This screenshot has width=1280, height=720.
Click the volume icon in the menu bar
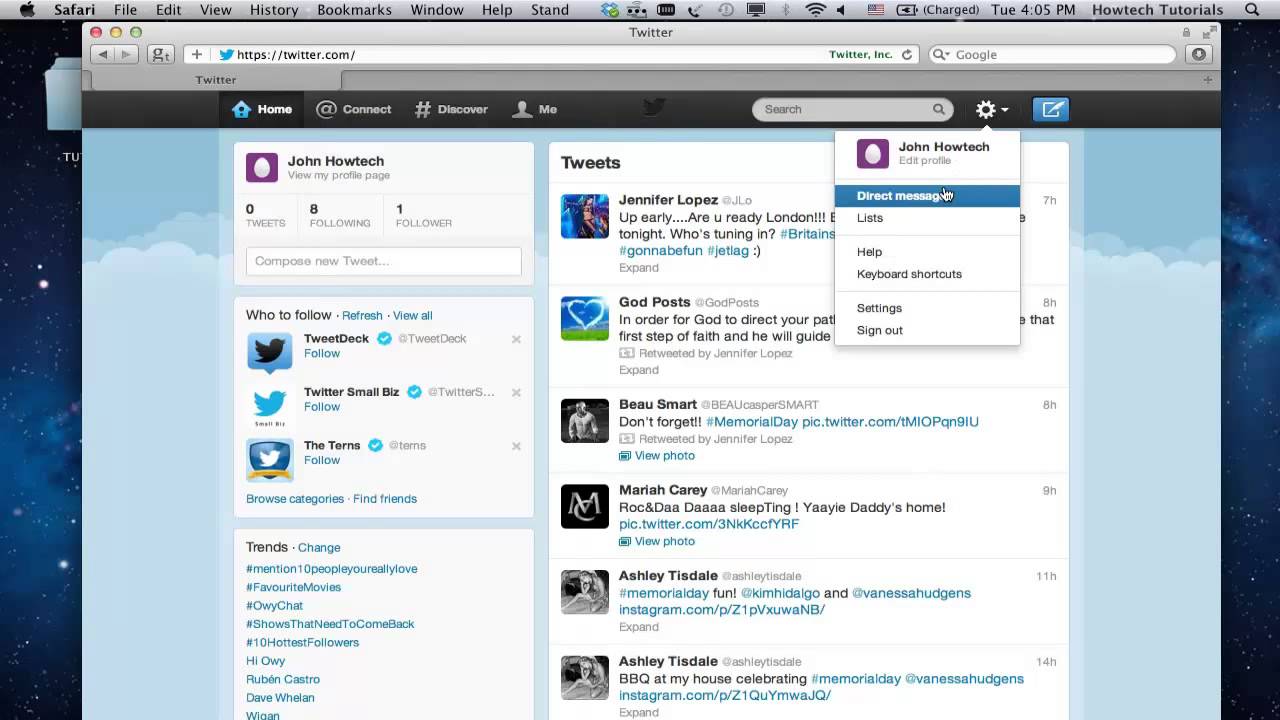click(x=841, y=10)
